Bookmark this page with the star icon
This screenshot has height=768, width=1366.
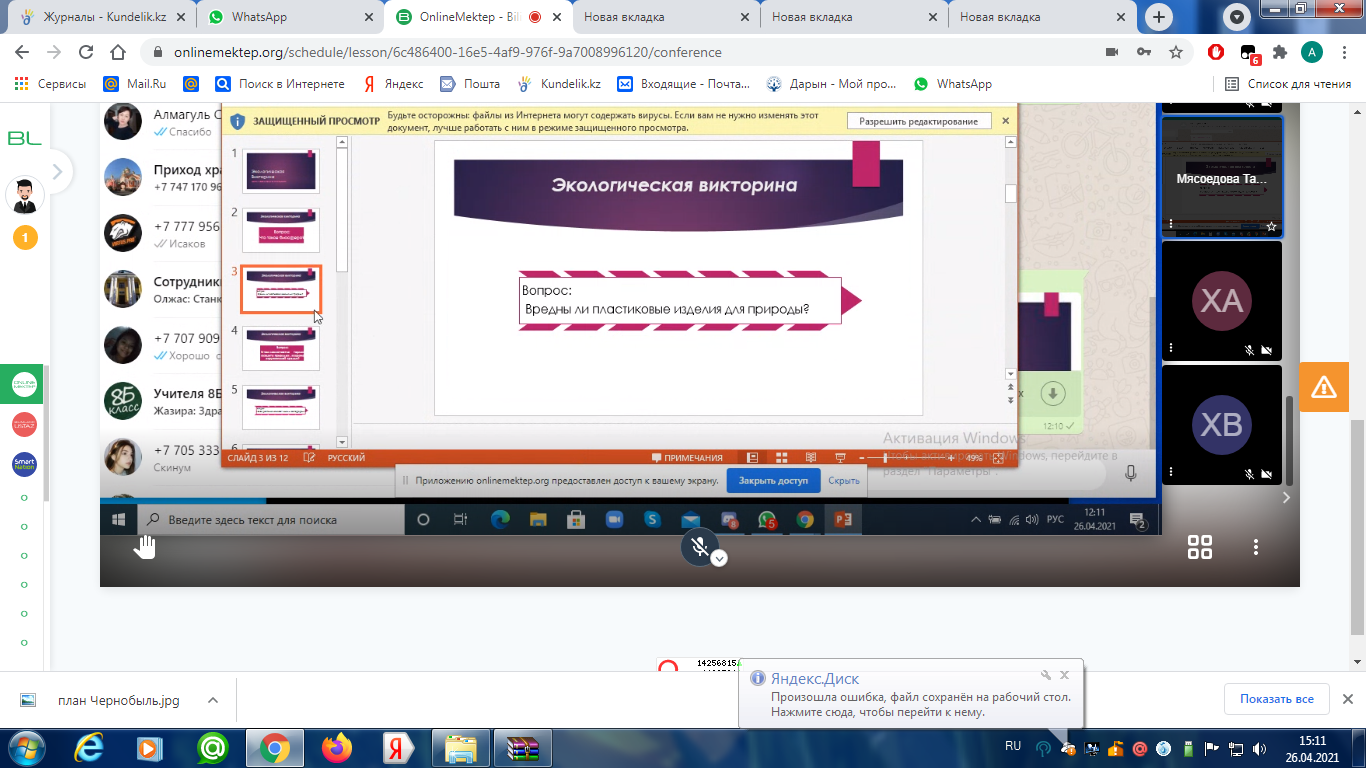click(1176, 52)
